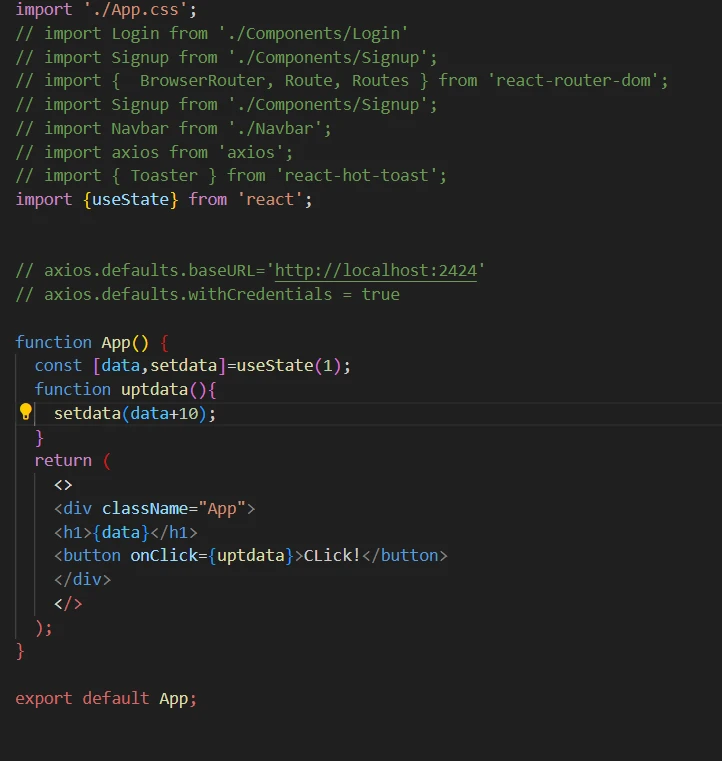Viewport: 722px width, 761px height.
Task: Click Navbar in the commented Navbar import
Action: click(x=140, y=128)
